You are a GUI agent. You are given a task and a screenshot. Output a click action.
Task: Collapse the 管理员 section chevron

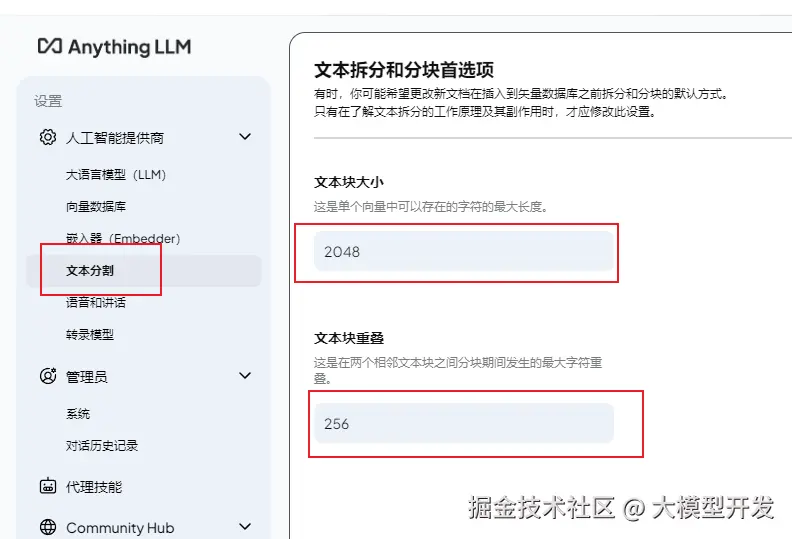click(x=245, y=376)
